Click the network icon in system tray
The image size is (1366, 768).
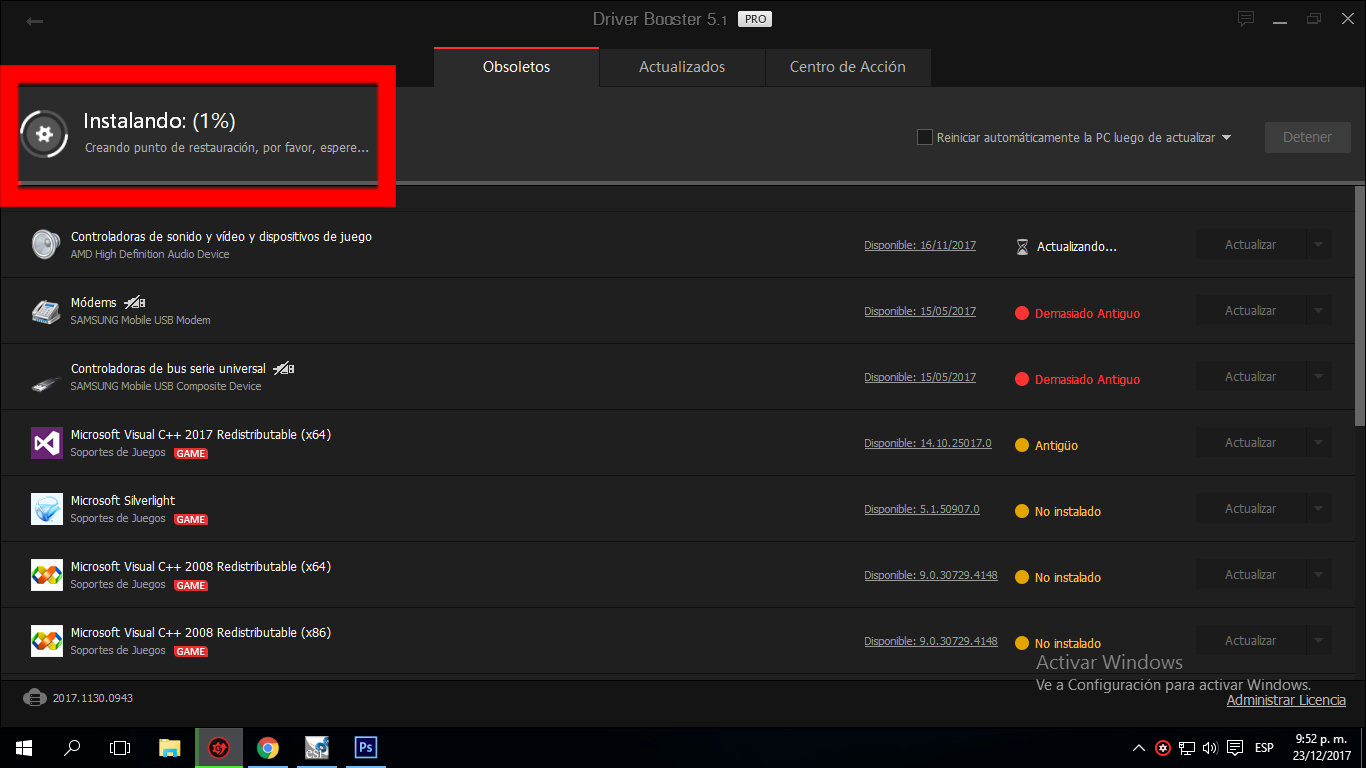click(x=1187, y=747)
